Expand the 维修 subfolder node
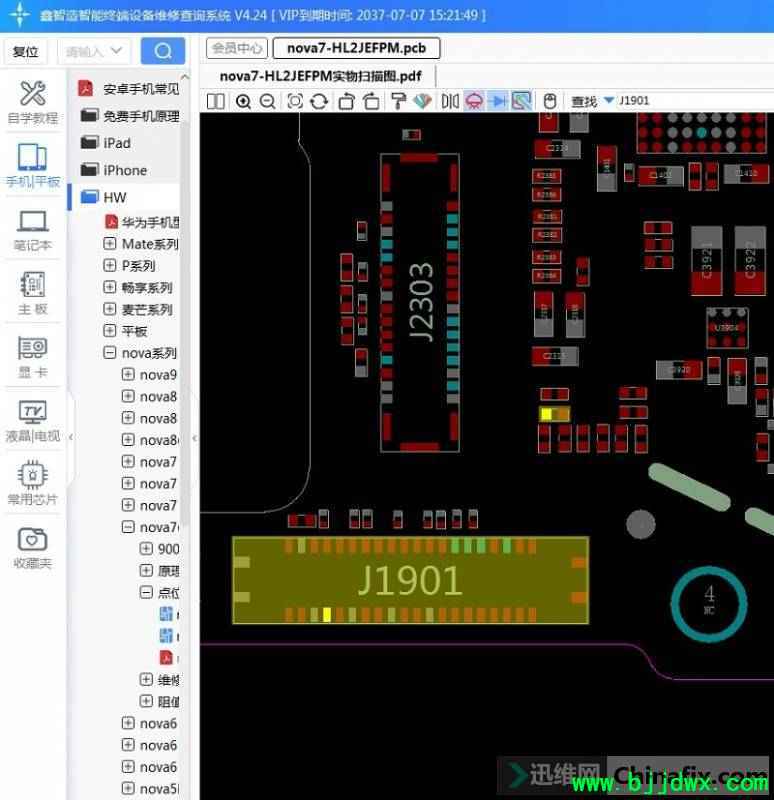The width and height of the screenshot is (774, 800). pyautogui.click(x=146, y=680)
